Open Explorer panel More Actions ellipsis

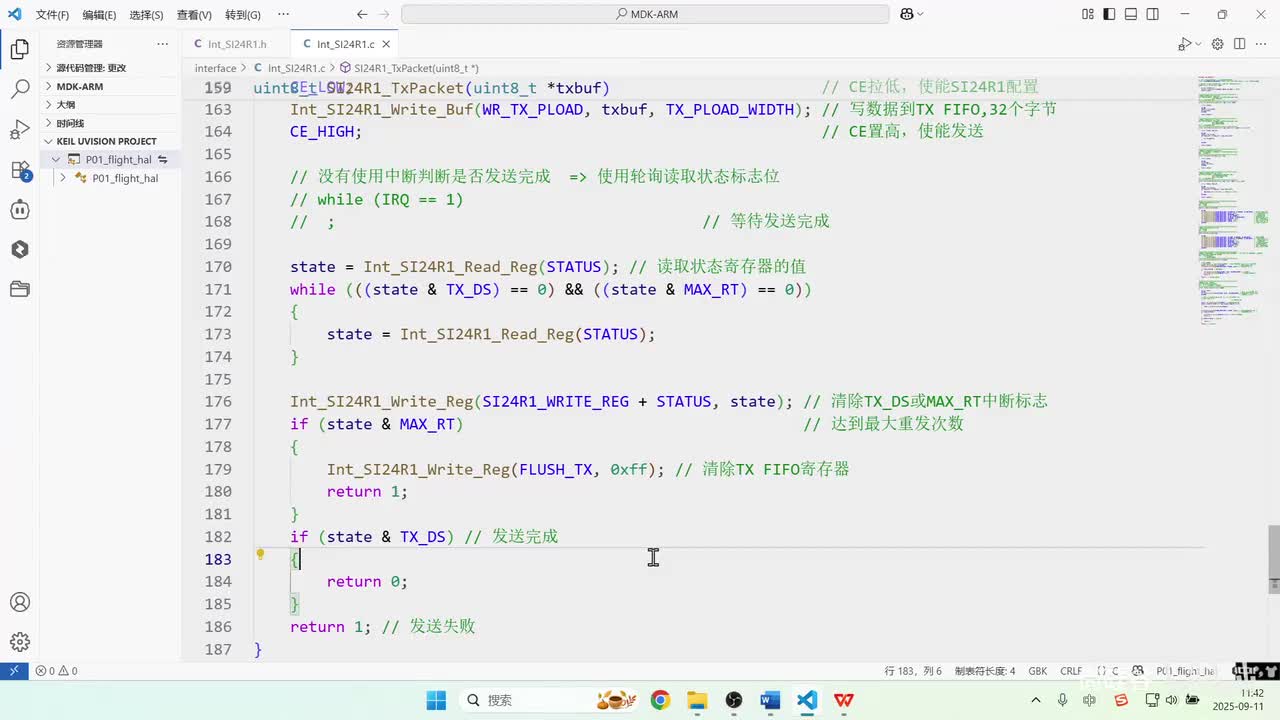pos(163,44)
